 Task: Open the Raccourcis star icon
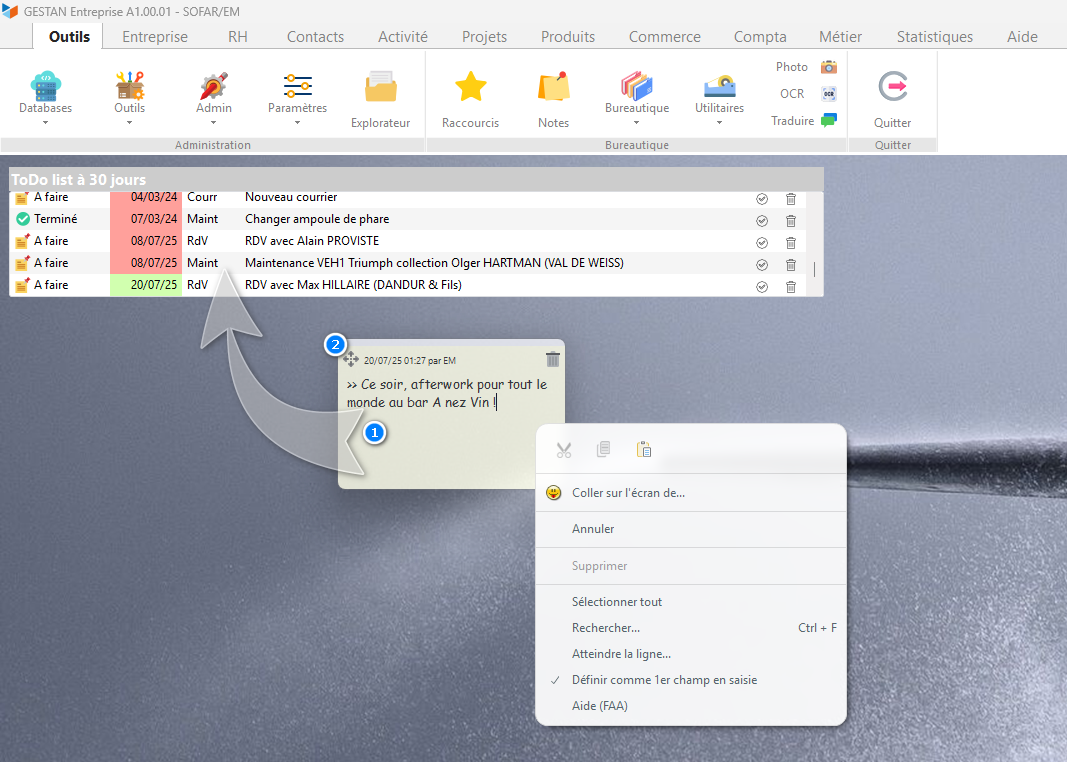pos(470,88)
